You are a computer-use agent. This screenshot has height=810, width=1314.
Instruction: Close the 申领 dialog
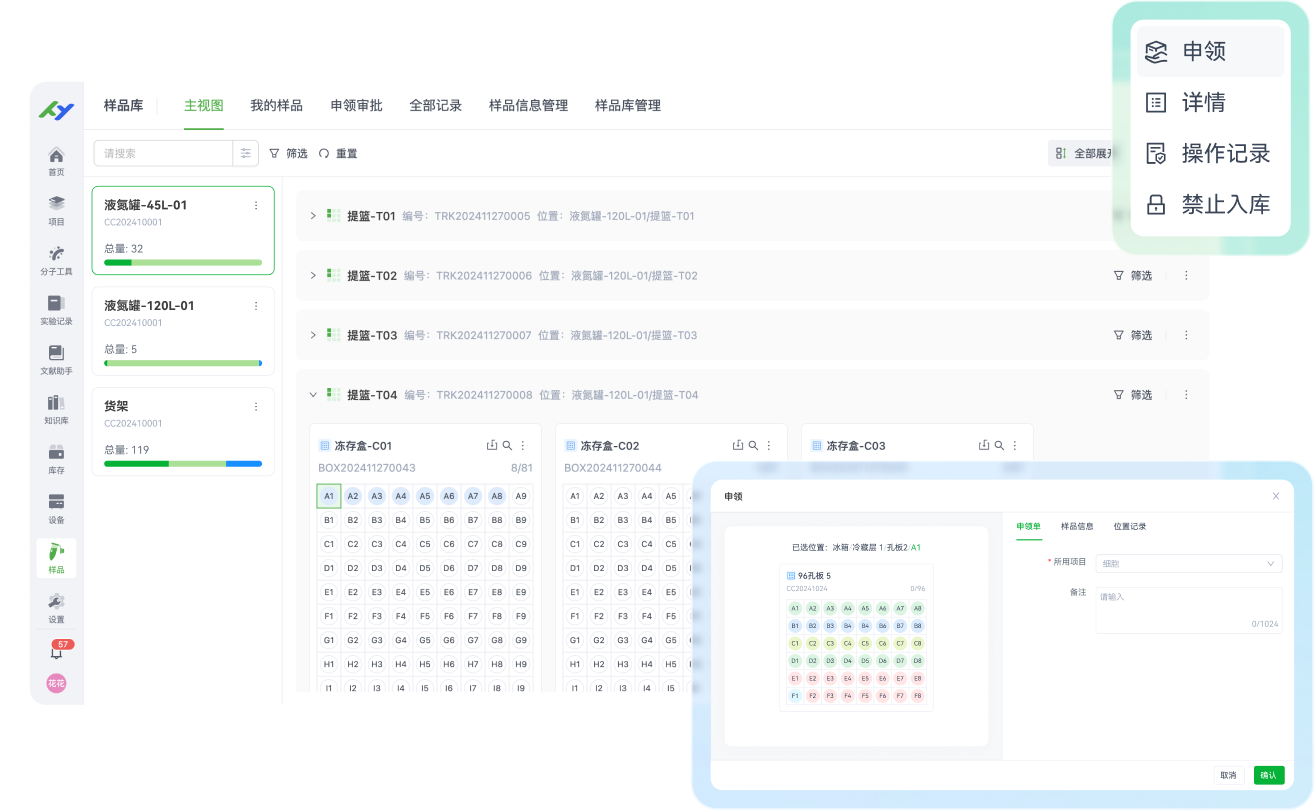tap(1275, 496)
